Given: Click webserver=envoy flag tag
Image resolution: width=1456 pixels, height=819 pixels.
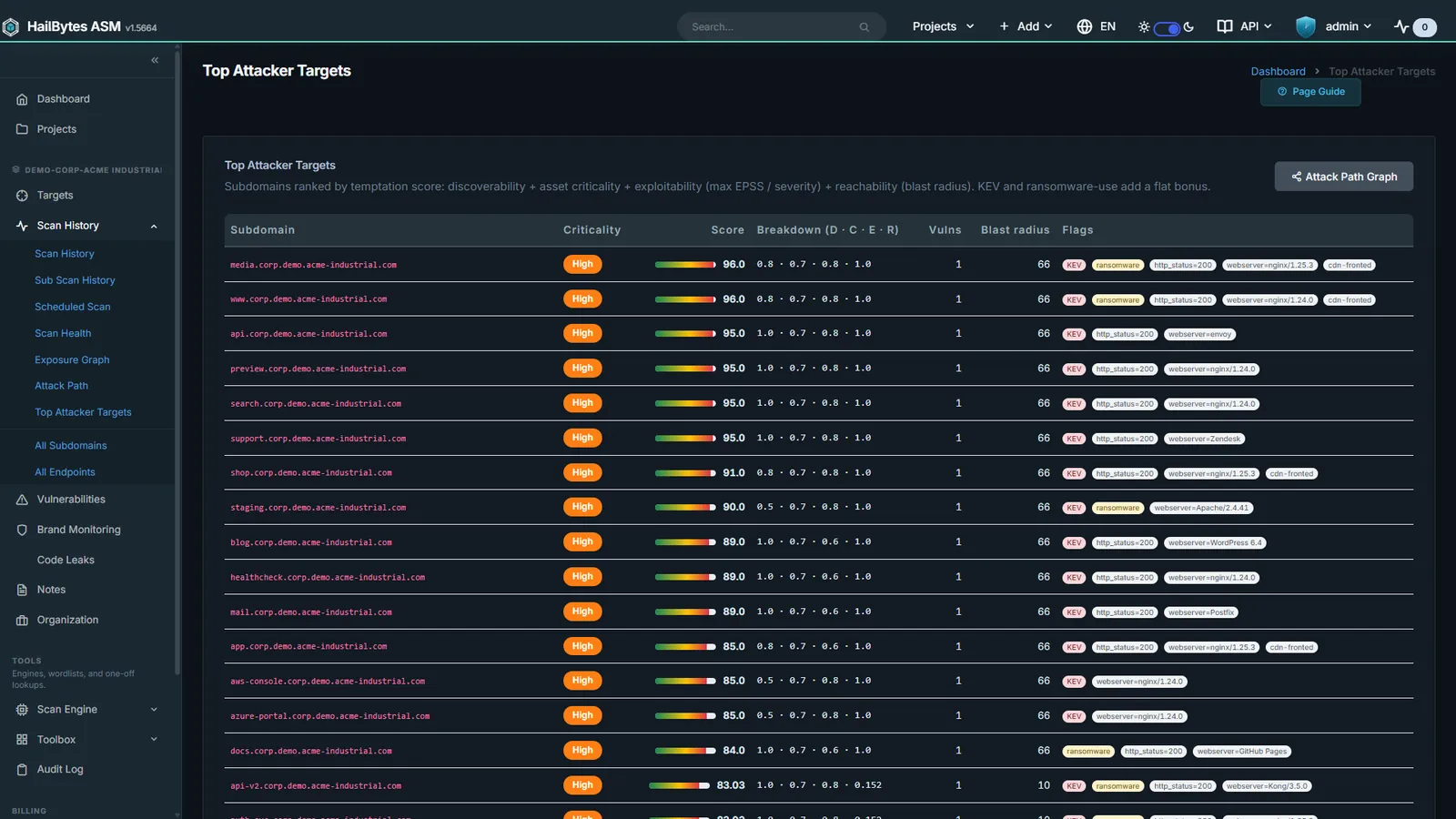Looking at the screenshot, I should point(1199,335).
